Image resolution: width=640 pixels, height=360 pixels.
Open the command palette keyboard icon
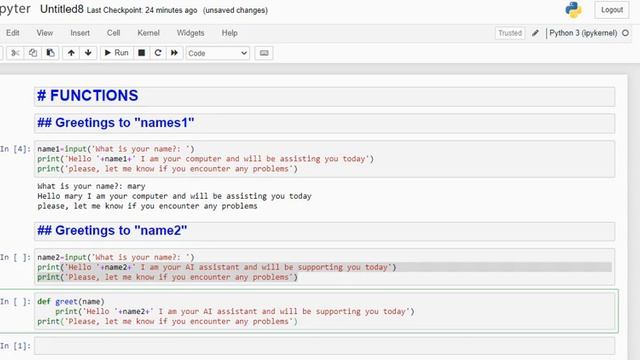264,53
